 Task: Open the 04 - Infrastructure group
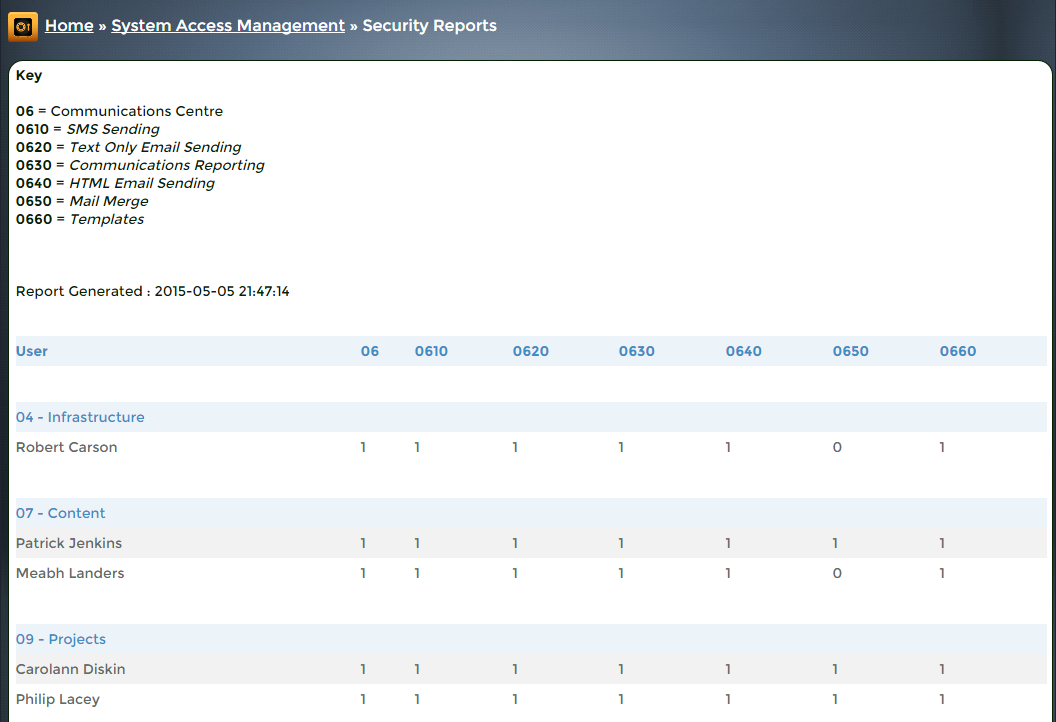coord(80,417)
